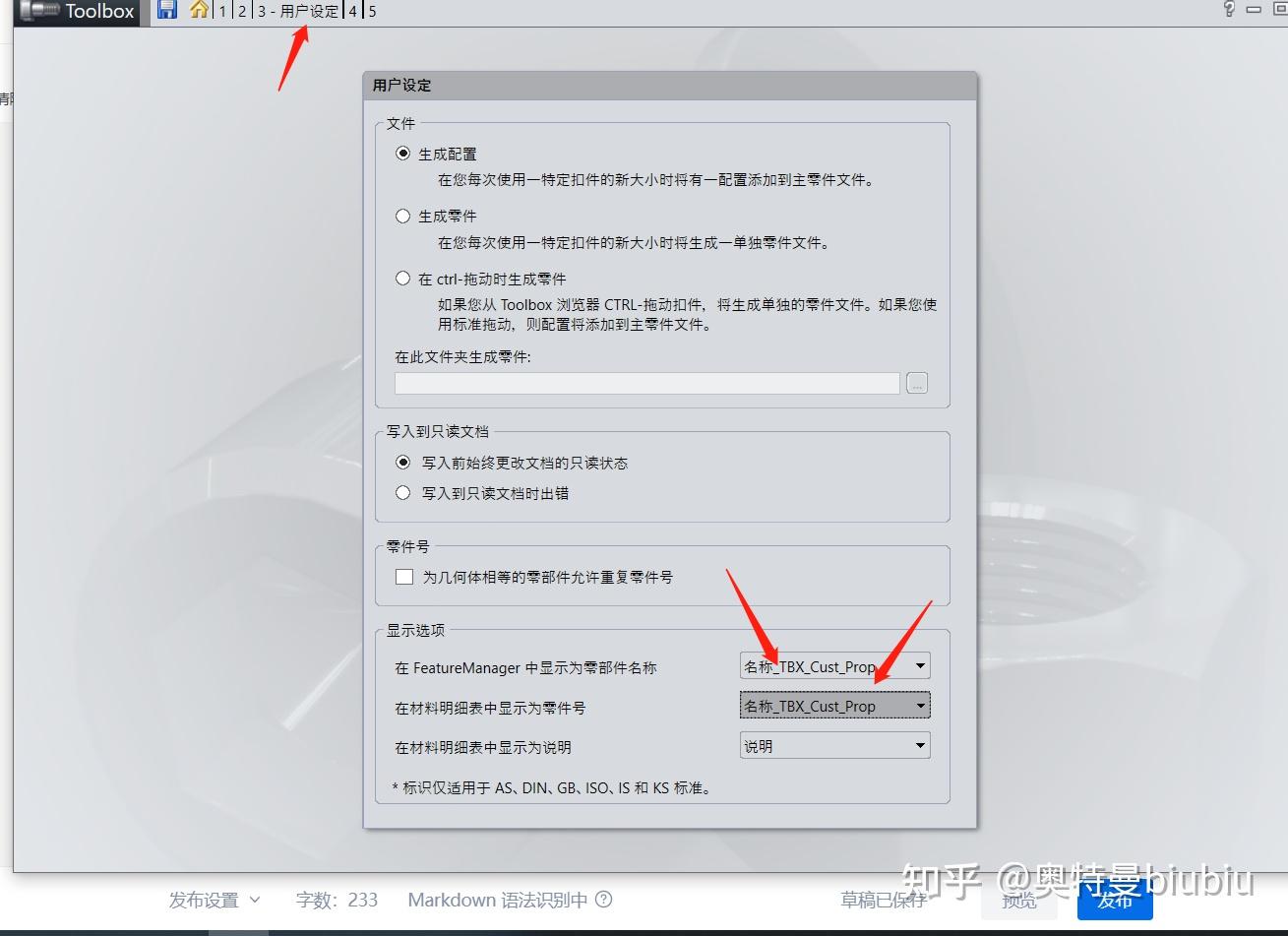Click the Toolbox logo icon
The image size is (1288, 936).
pos(39,12)
